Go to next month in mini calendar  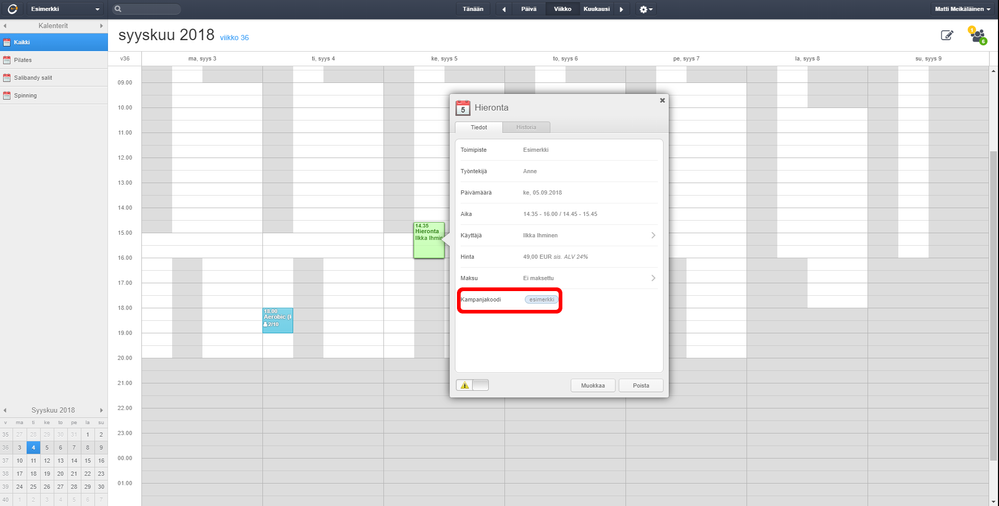(101, 410)
